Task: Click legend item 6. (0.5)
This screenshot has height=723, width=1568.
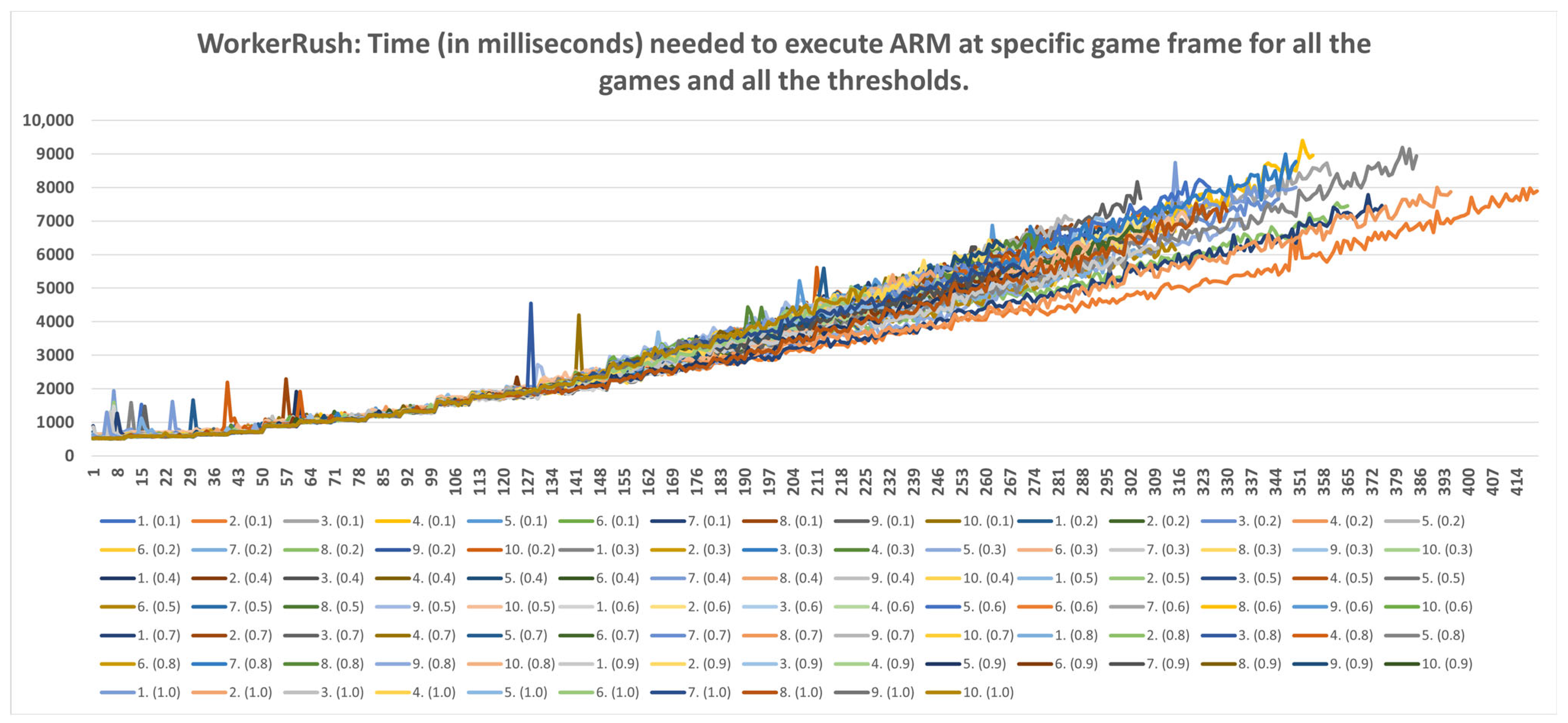Action: pos(158,607)
